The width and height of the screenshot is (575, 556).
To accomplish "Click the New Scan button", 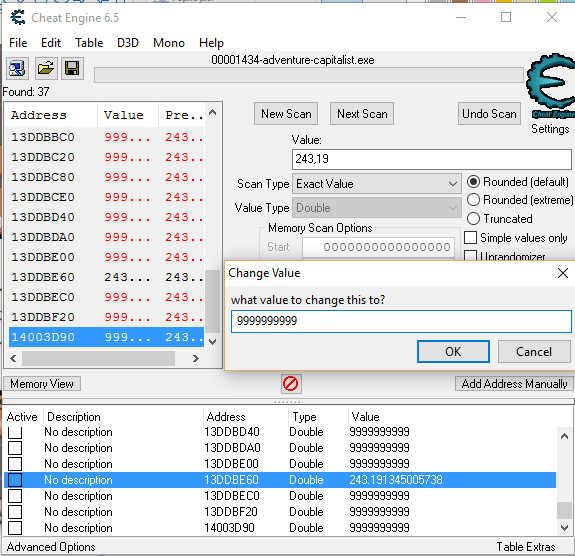I will pyautogui.click(x=286, y=114).
